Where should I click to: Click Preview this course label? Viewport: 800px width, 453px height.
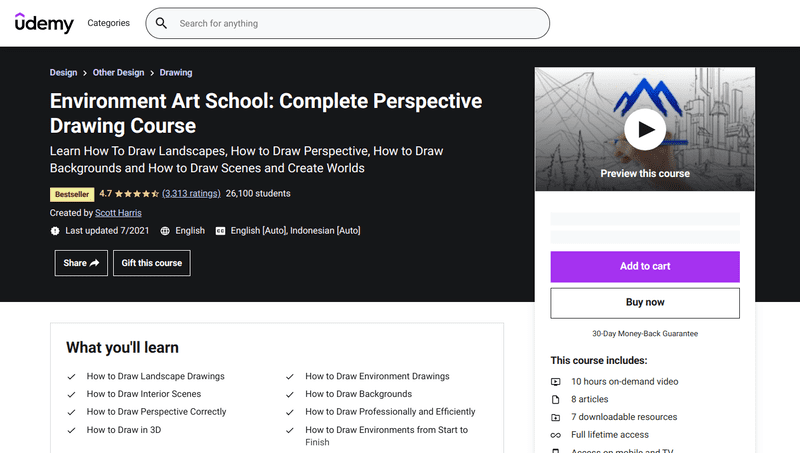coord(645,173)
